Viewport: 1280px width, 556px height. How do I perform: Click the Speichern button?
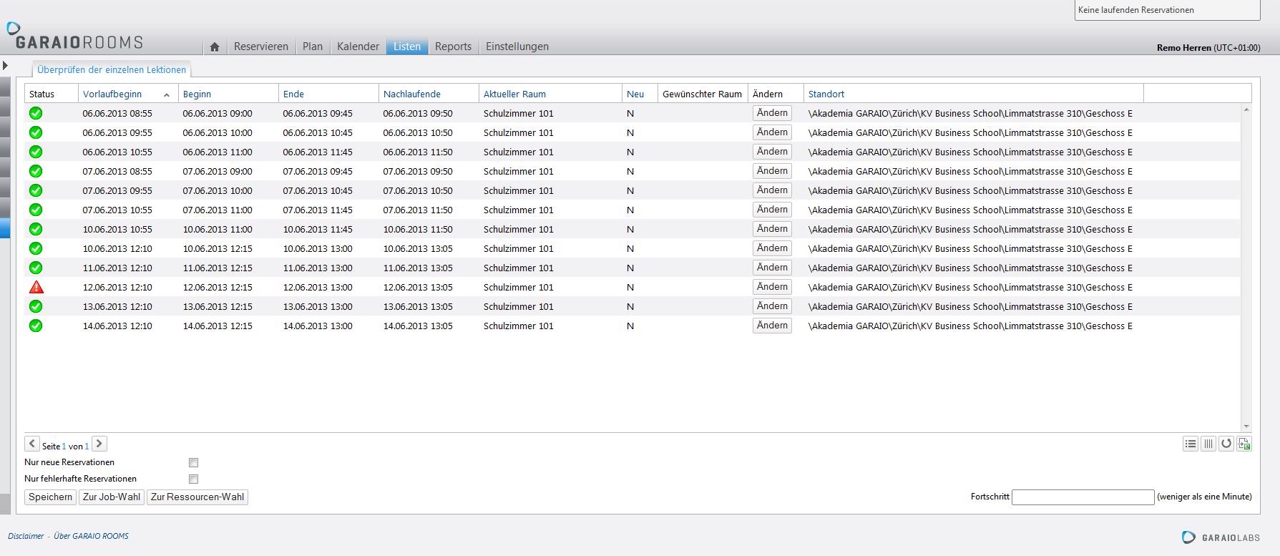(50, 497)
